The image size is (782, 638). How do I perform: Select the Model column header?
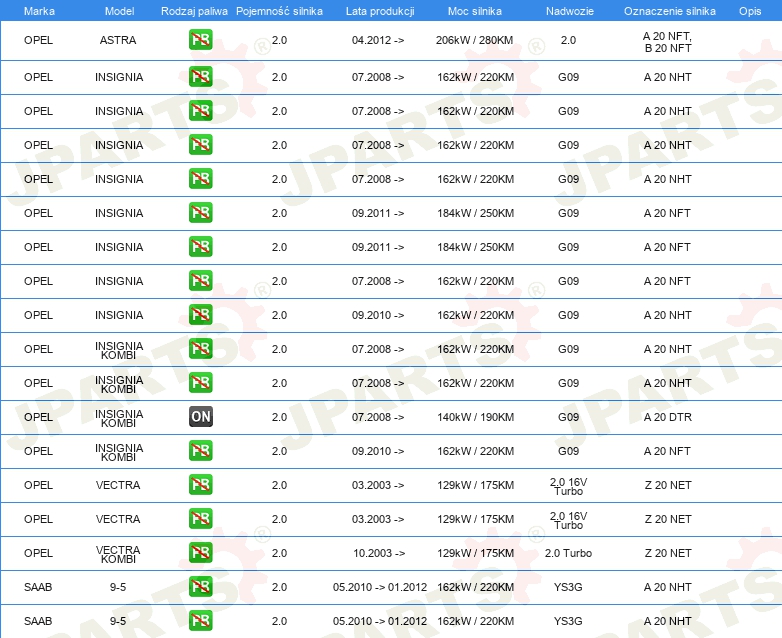[x=119, y=11]
